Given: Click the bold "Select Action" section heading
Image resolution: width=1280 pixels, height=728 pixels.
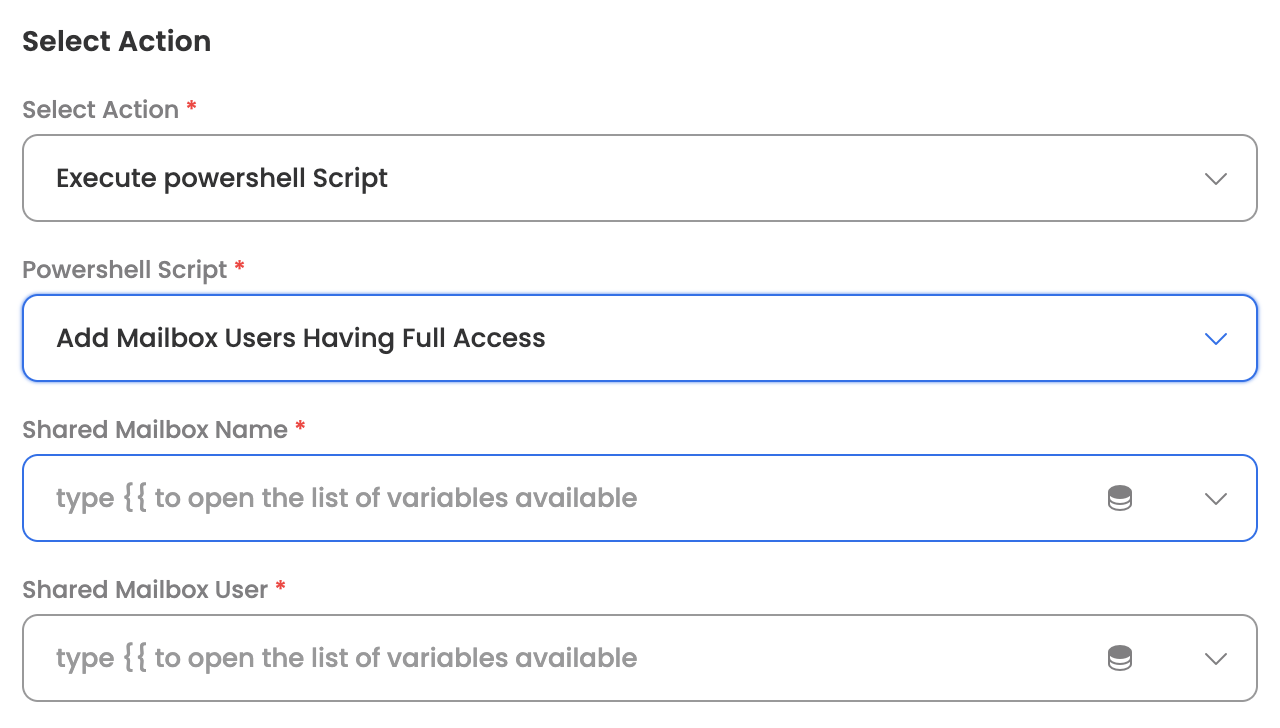Looking at the screenshot, I should click(x=116, y=41).
